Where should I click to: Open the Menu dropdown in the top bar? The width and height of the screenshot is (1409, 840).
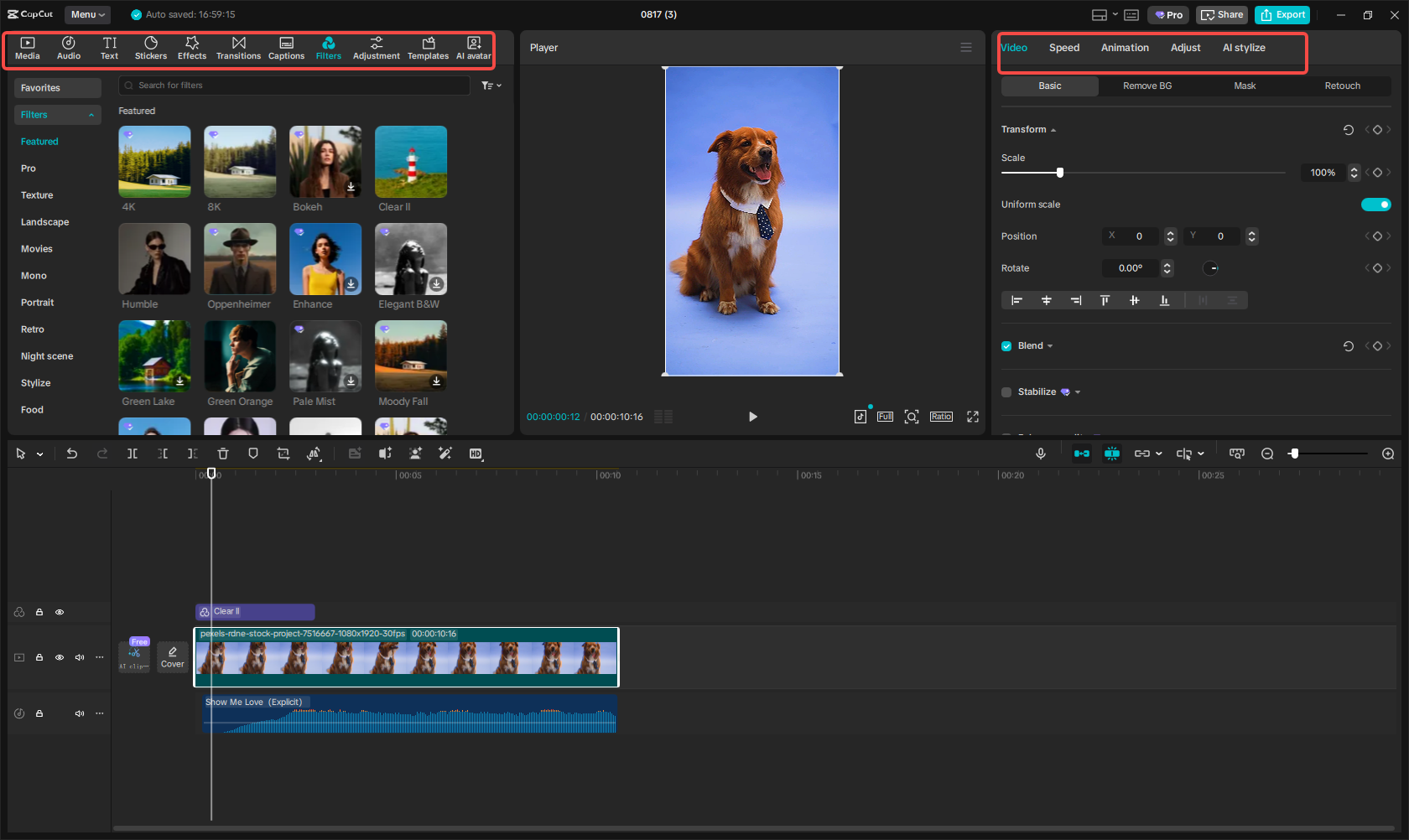coord(87,14)
